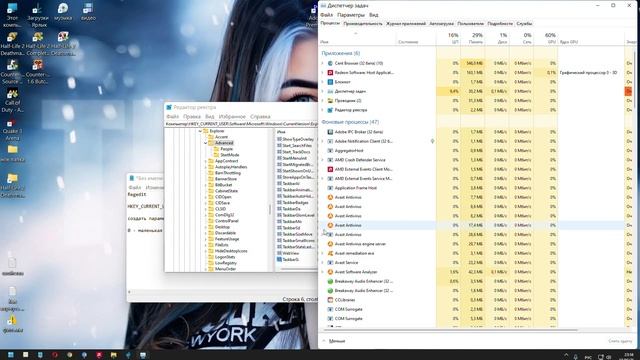The image size is (640, 360).
Task: Open the Windows Start button
Action: tap(11, 355)
